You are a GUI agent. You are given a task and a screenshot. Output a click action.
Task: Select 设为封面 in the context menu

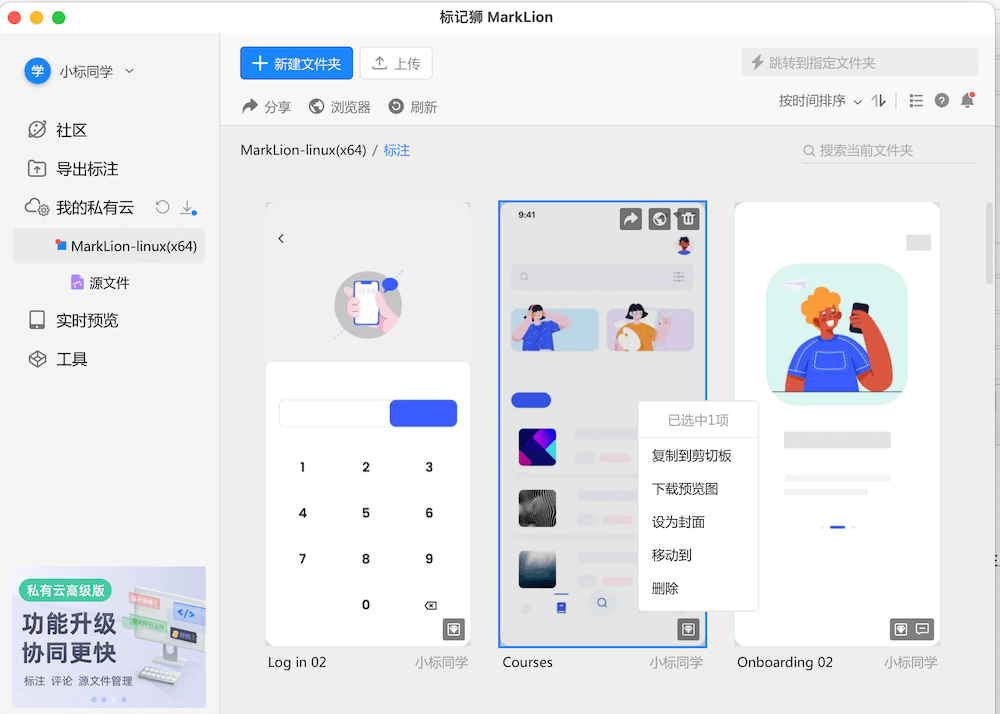tap(678, 522)
